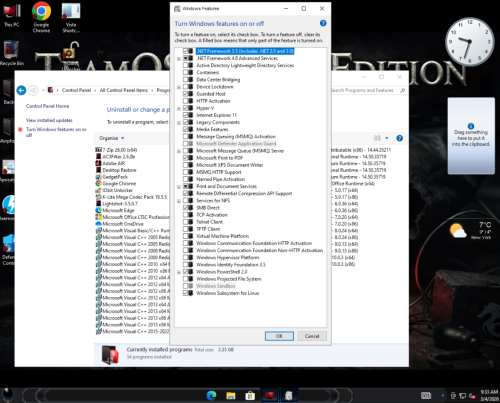500x403 pixels.
Task: Click the Search Programs and Features field
Action: 364,90
